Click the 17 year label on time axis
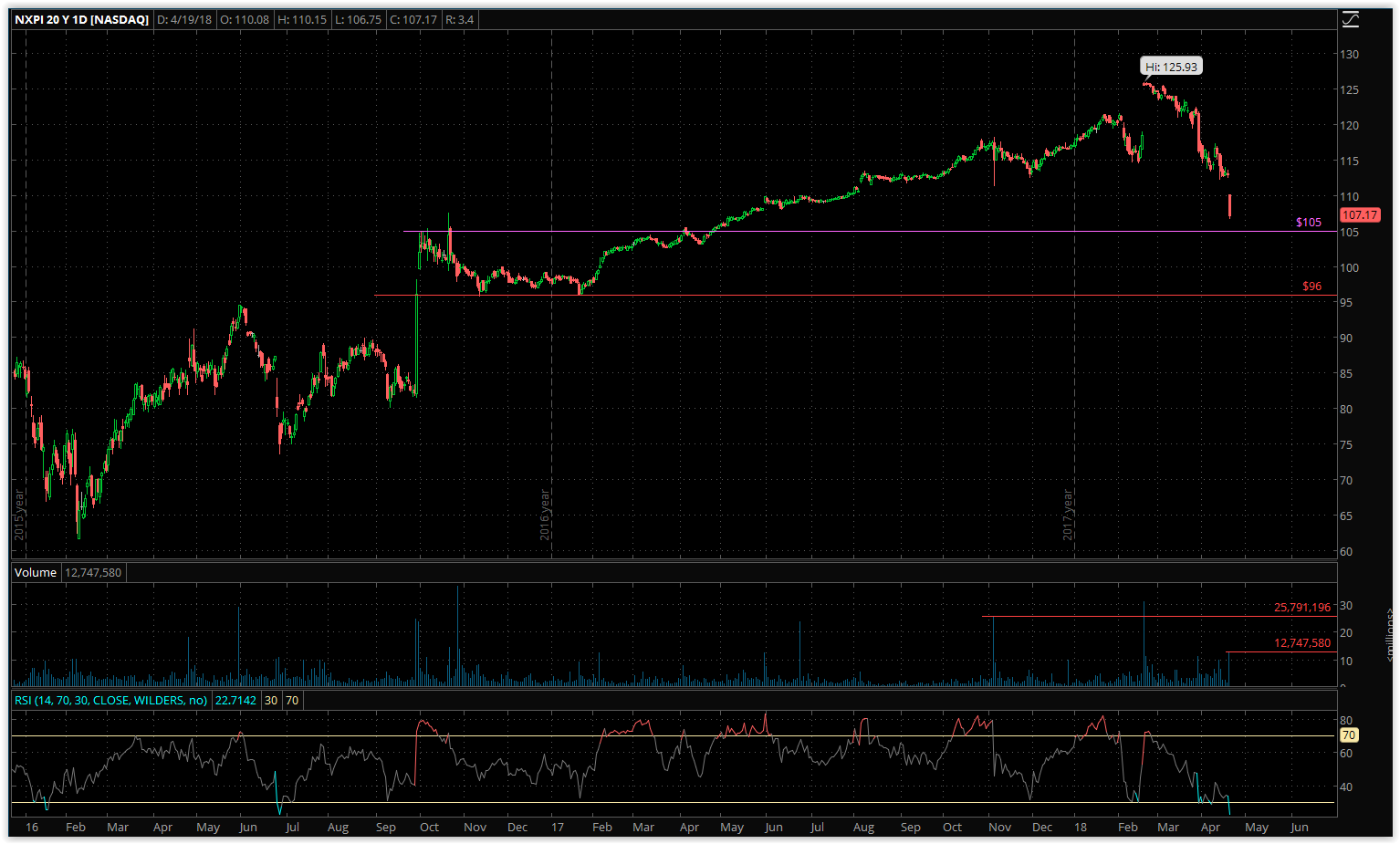 (x=558, y=827)
